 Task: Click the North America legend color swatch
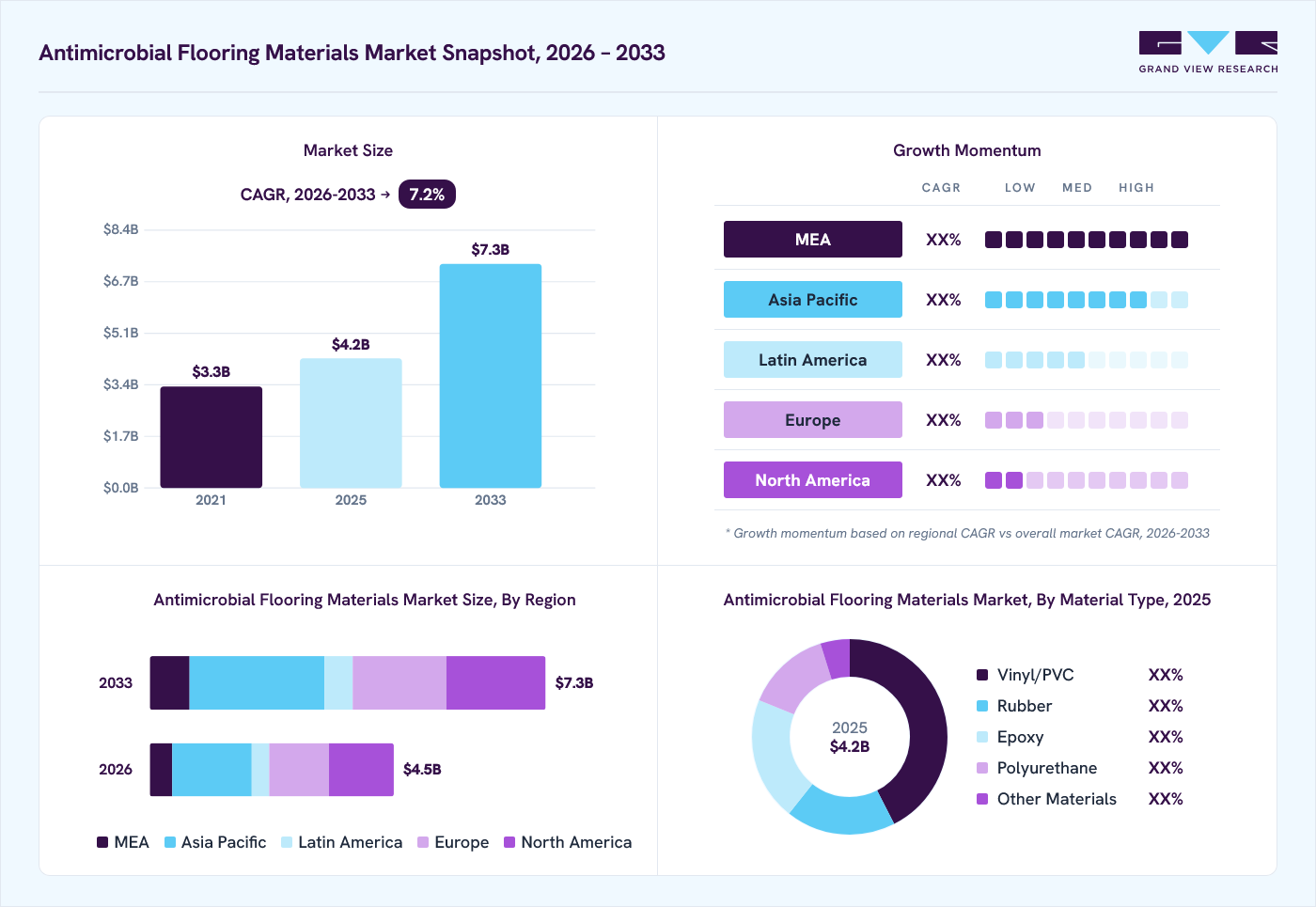pyautogui.click(x=509, y=842)
